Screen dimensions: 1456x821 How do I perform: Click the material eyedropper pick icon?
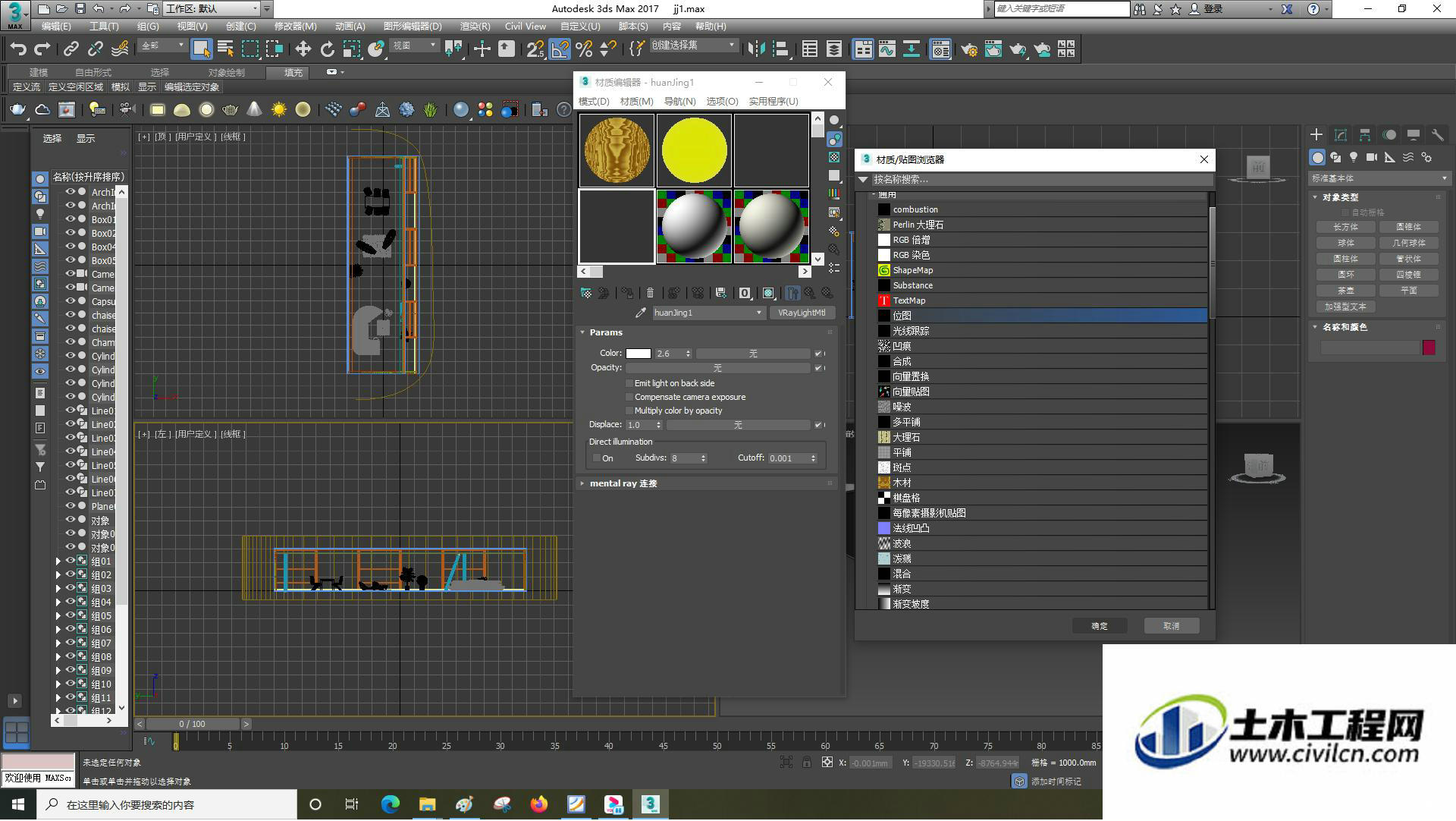pos(641,313)
